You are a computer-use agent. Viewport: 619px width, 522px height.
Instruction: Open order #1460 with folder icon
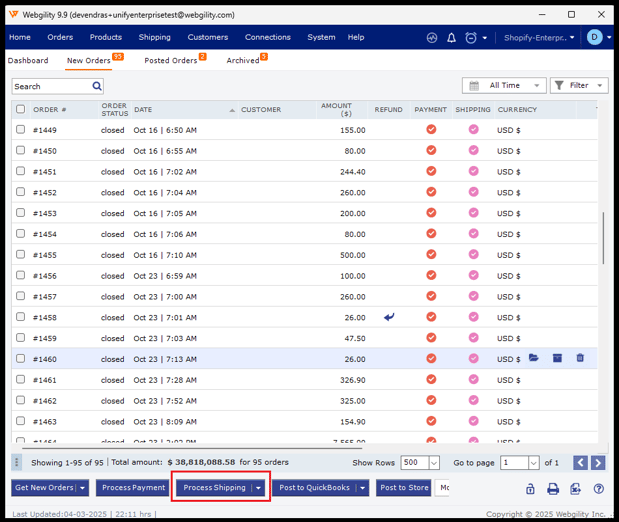point(534,358)
